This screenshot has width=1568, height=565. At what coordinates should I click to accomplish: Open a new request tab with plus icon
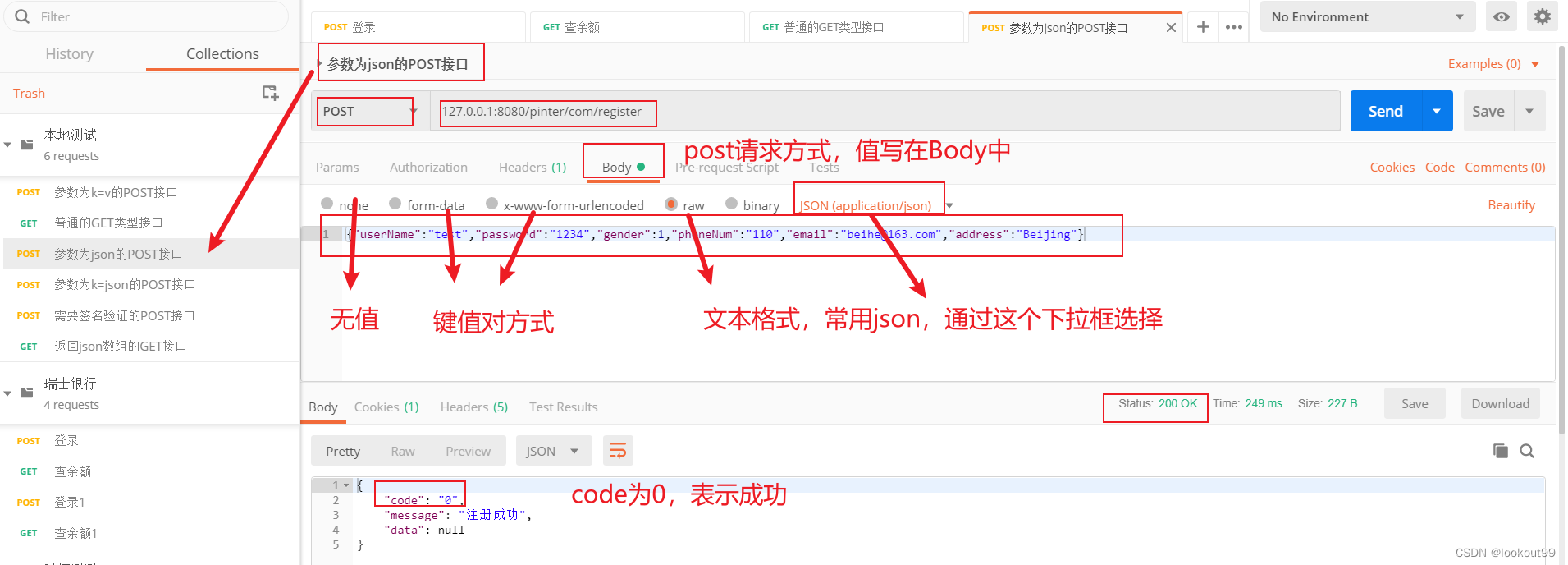[1203, 27]
